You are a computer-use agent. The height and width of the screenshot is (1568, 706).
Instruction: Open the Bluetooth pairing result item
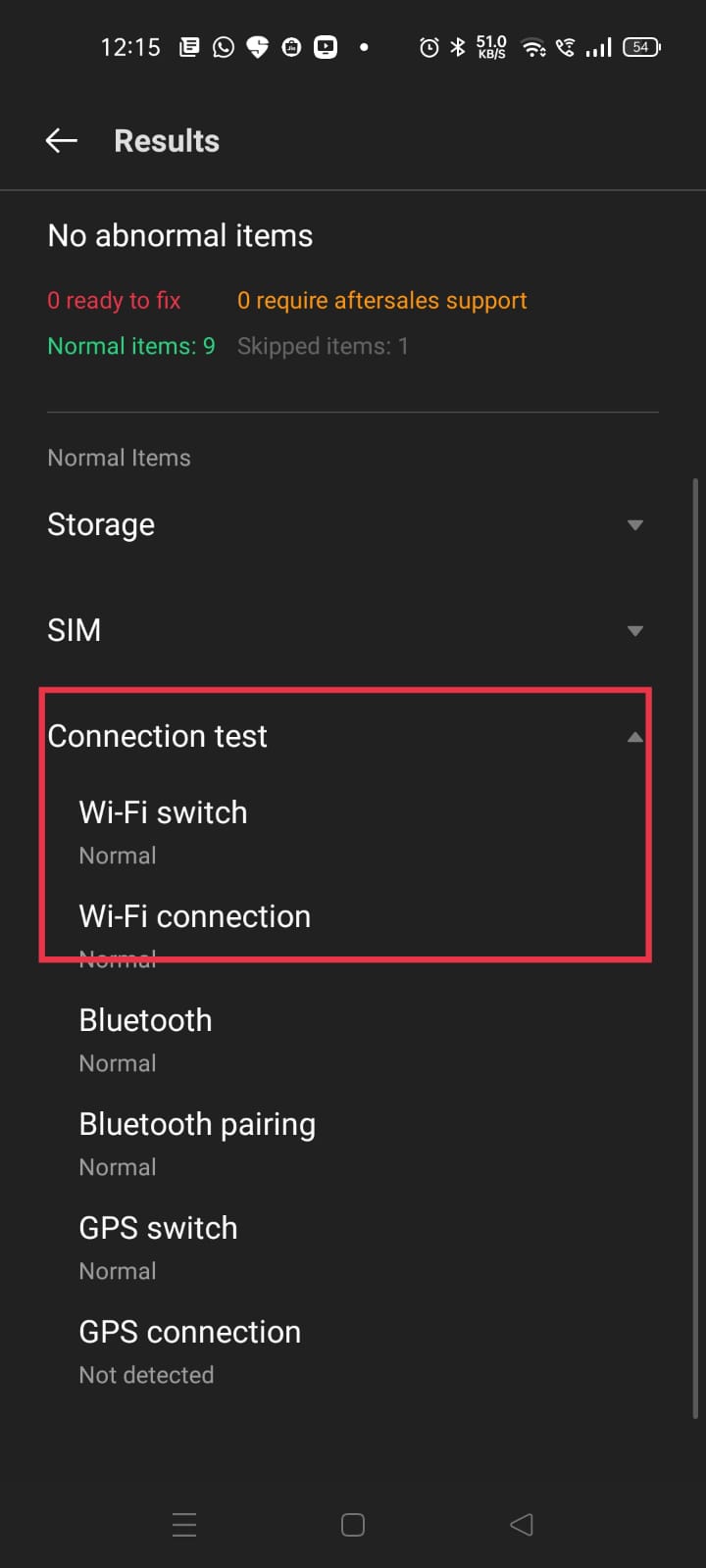tap(197, 1143)
